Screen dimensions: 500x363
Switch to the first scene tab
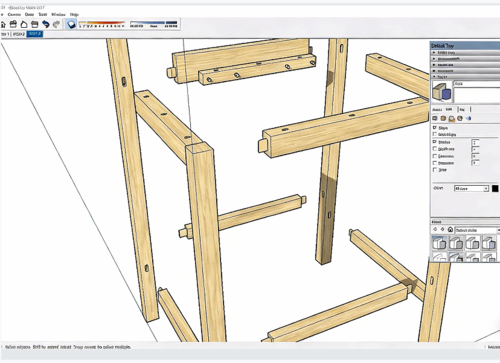pos(5,34)
